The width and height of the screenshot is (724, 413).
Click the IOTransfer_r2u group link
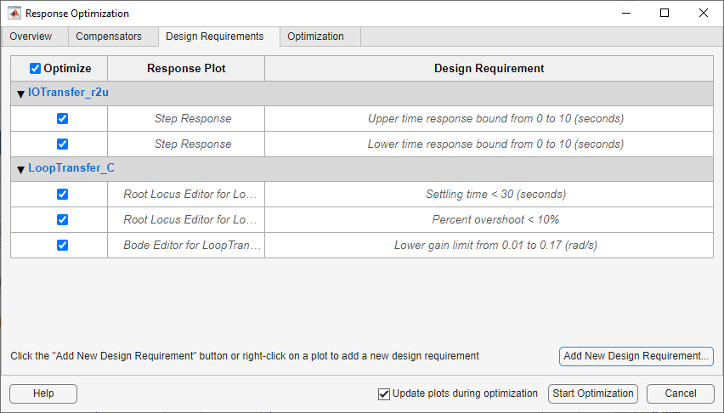(x=68, y=92)
